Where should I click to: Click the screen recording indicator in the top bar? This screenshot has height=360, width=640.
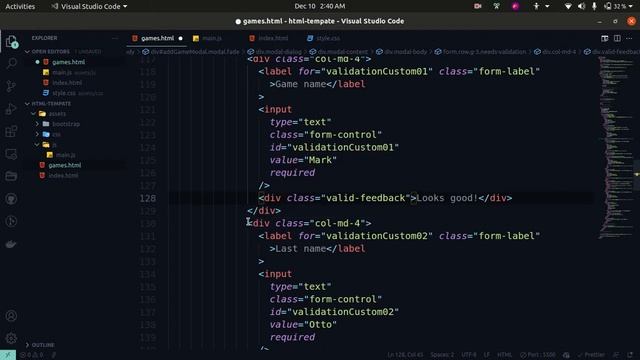[478, 6]
